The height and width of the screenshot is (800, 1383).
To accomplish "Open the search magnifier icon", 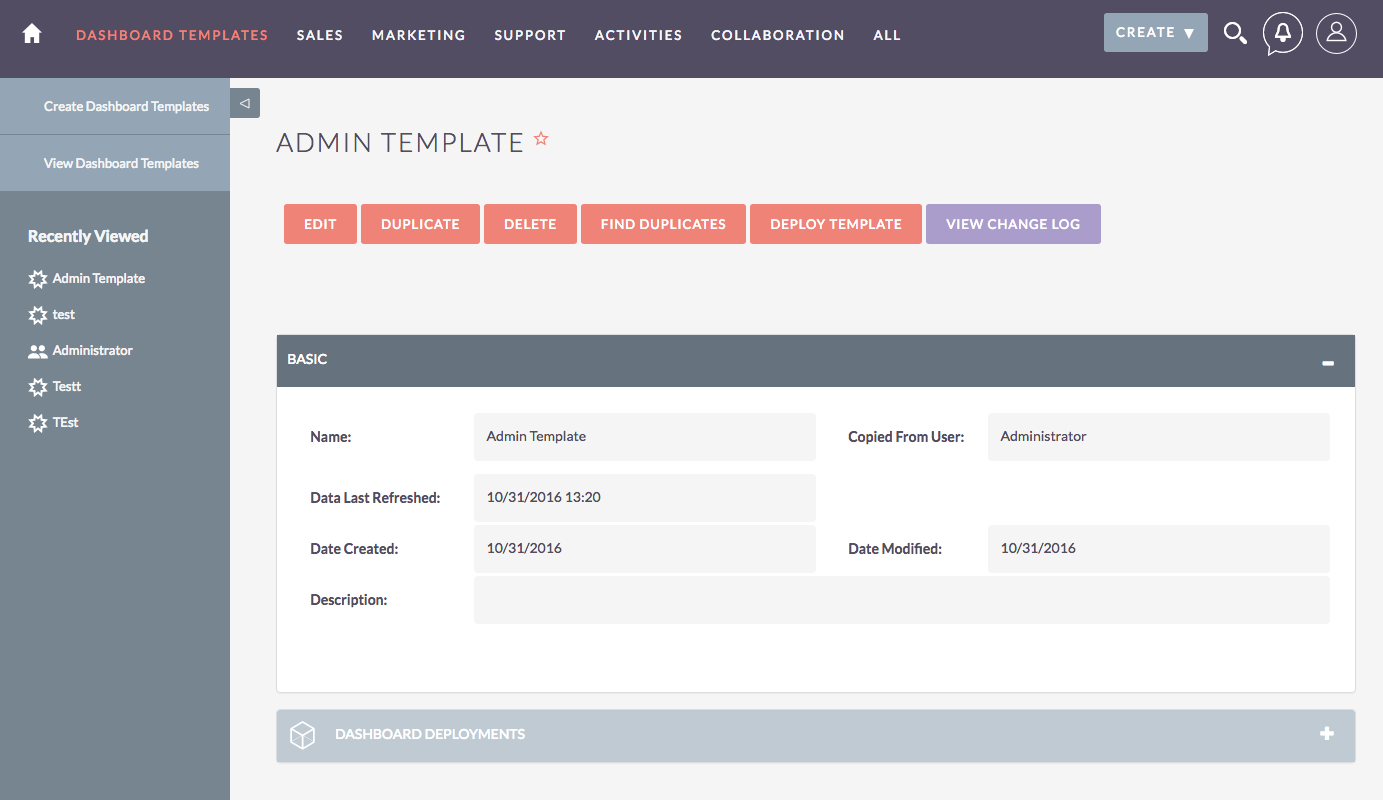I will 1235,34.
